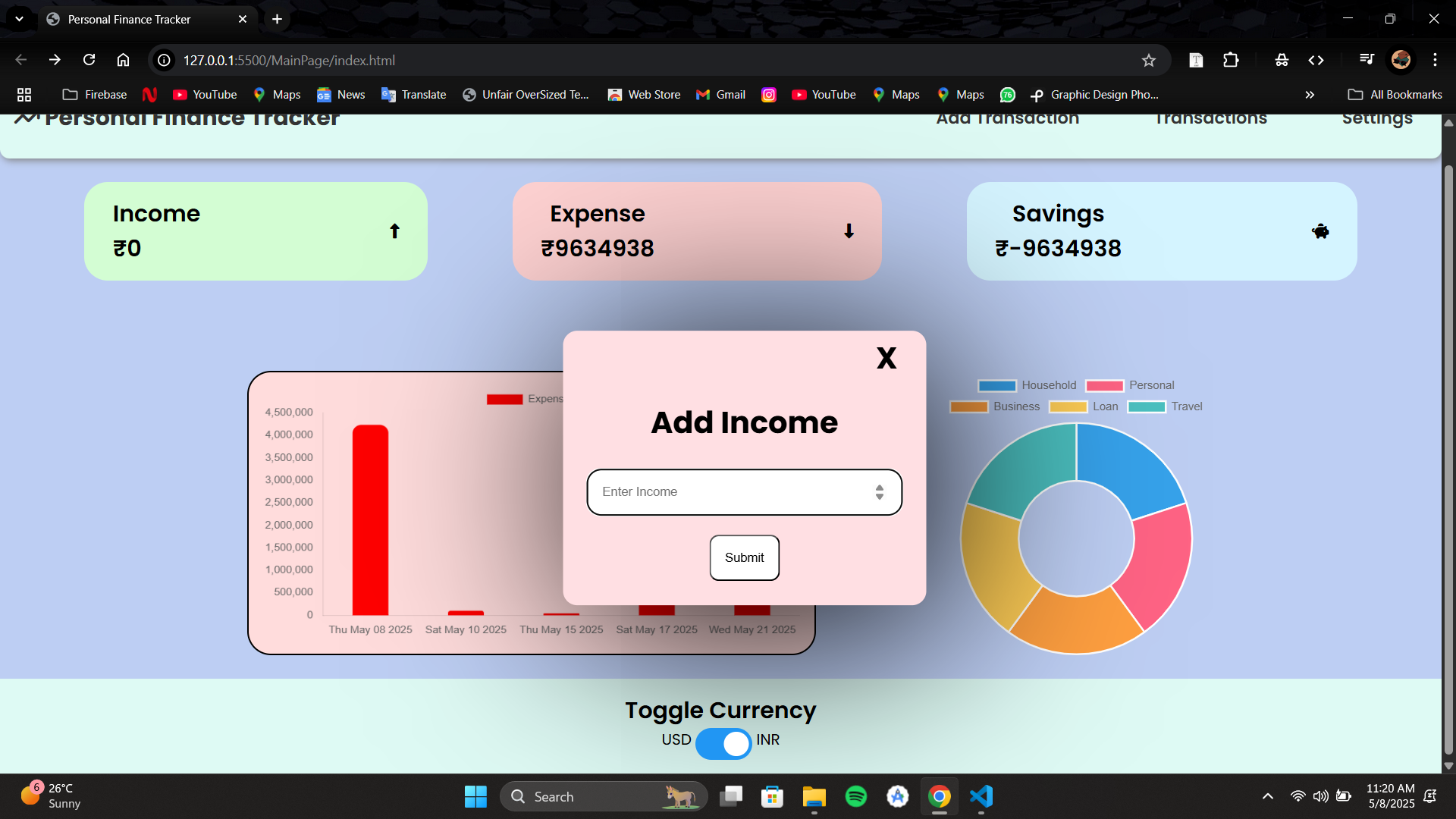The height and width of the screenshot is (819, 1456).
Task: Submit the income amount
Action: pyautogui.click(x=744, y=557)
